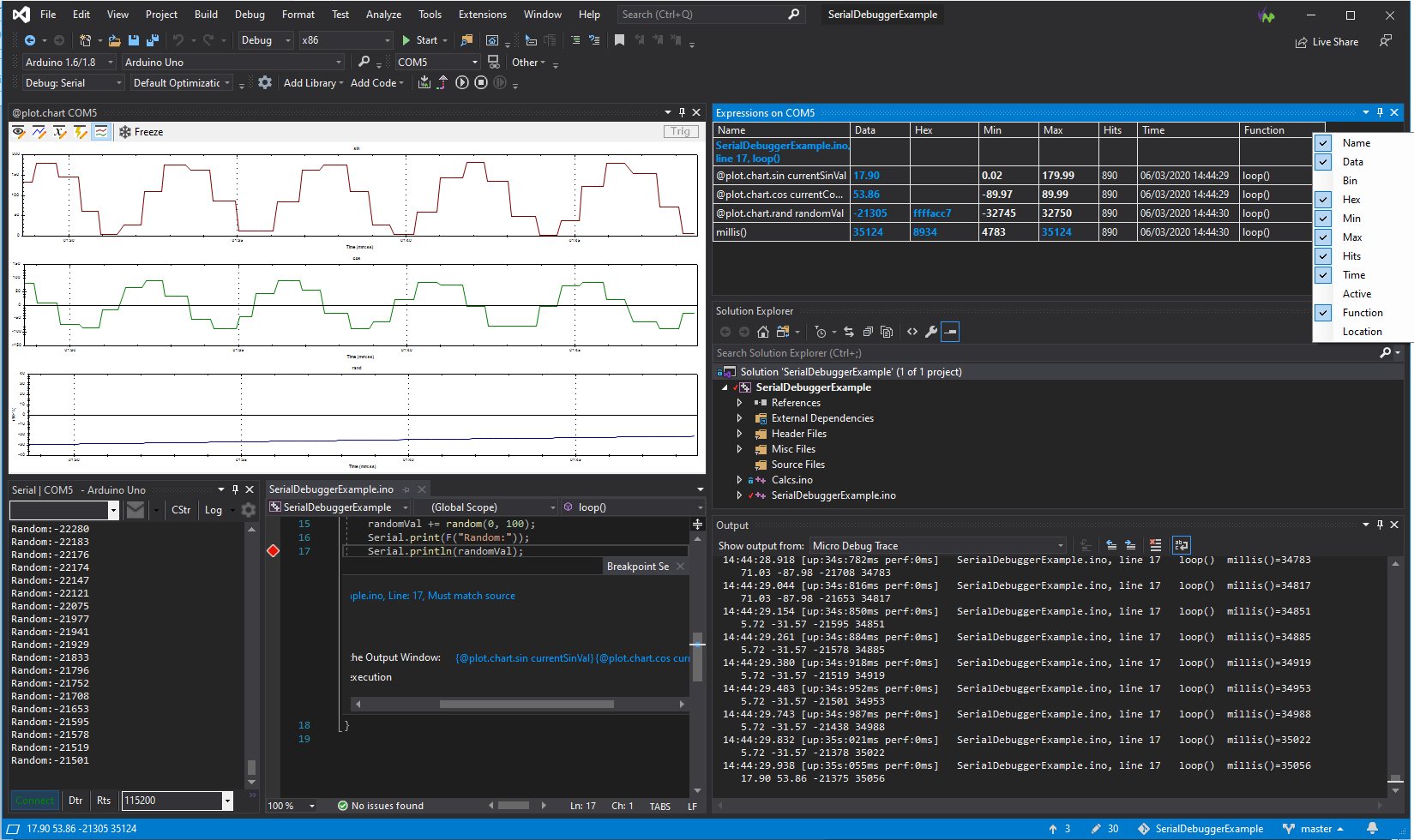Open the Arduino Uno board dropdown
The height and width of the screenshot is (840, 1414).
[232, 62]
